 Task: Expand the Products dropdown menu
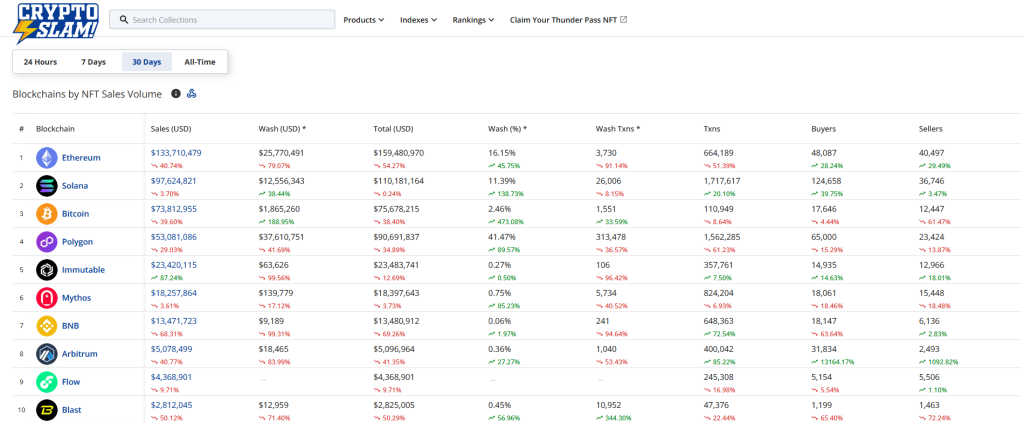click(364, 20)
